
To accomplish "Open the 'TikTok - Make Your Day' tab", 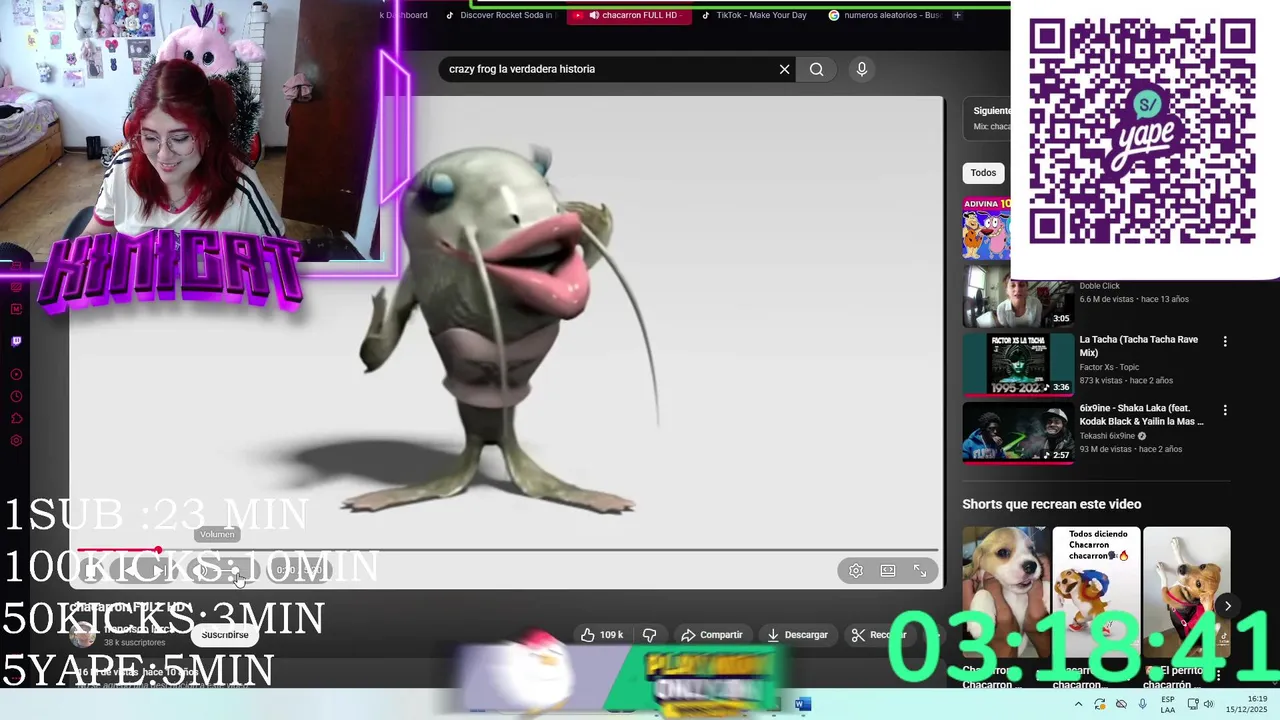I will pos(756,15).
